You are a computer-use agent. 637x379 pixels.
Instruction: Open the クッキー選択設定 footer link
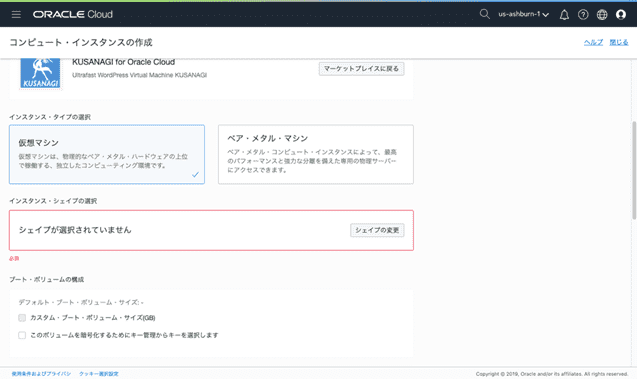99,374
